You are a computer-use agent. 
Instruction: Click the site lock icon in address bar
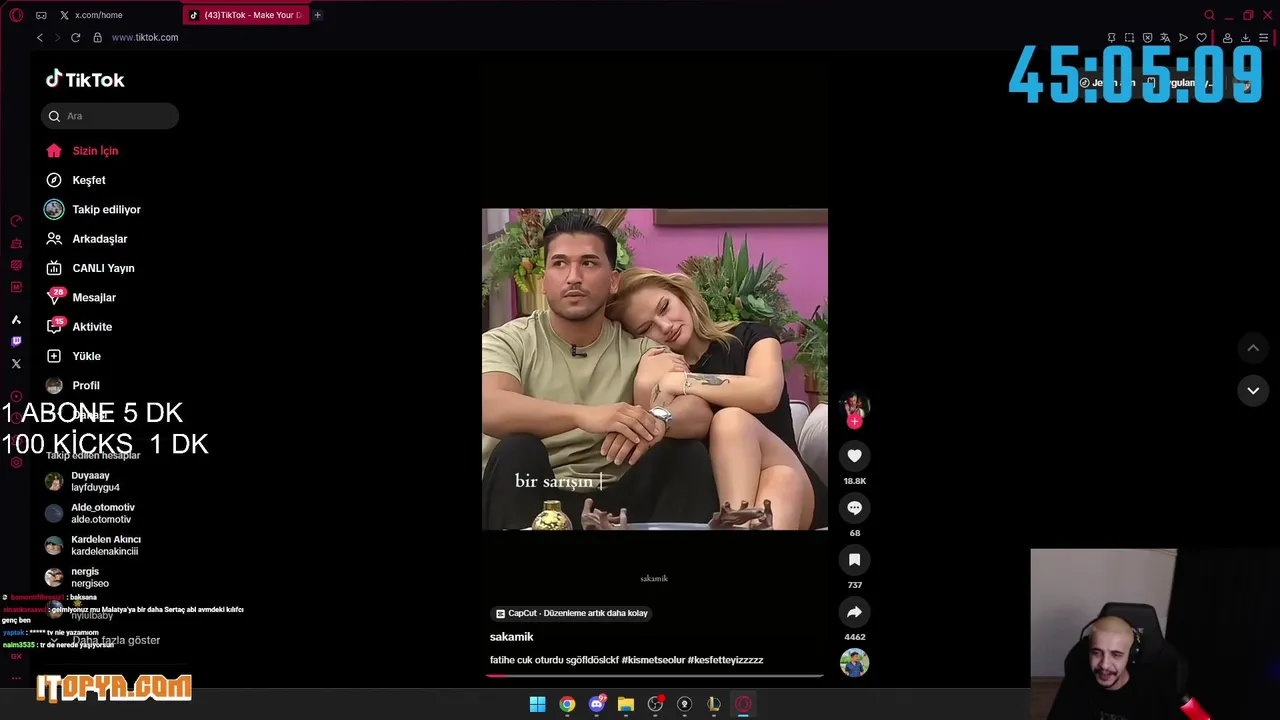click(97, 37)
